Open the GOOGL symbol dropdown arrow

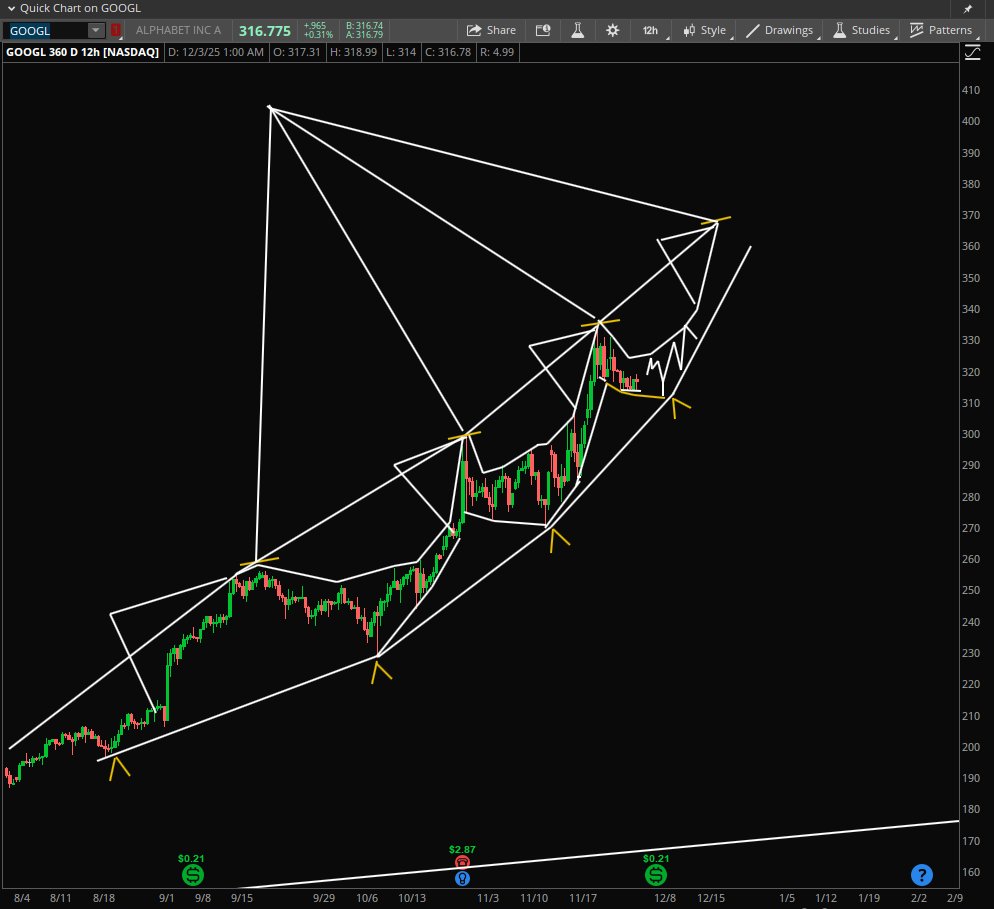click(94, 30)
